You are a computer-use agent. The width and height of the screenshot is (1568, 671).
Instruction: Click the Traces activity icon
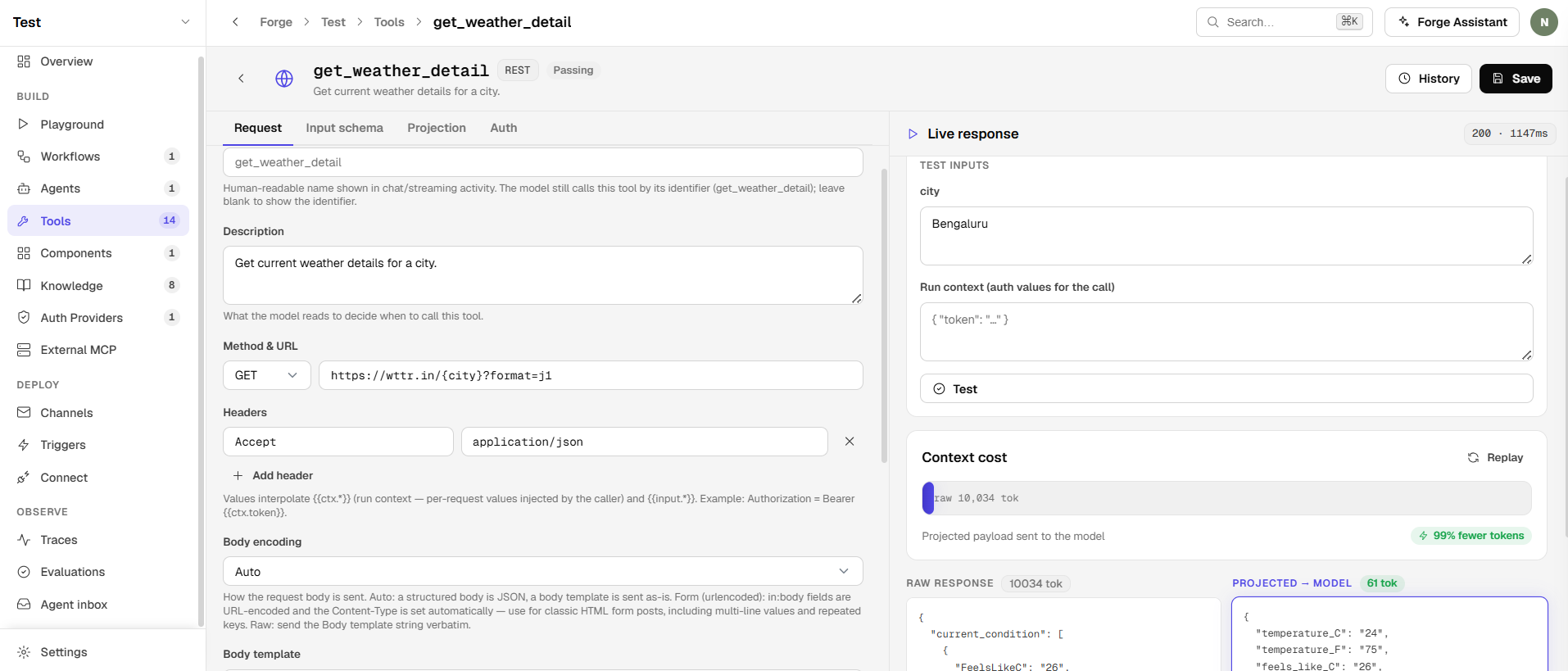tap(24, 540)
